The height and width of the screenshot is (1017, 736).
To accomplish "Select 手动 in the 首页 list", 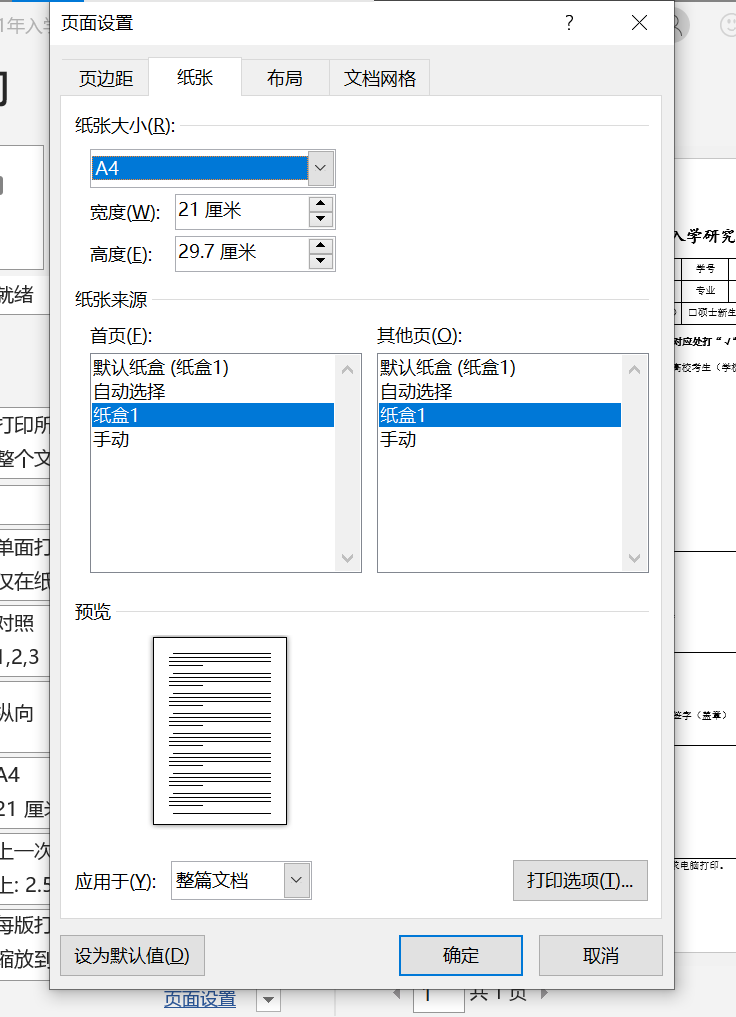I will click(213, 439).
